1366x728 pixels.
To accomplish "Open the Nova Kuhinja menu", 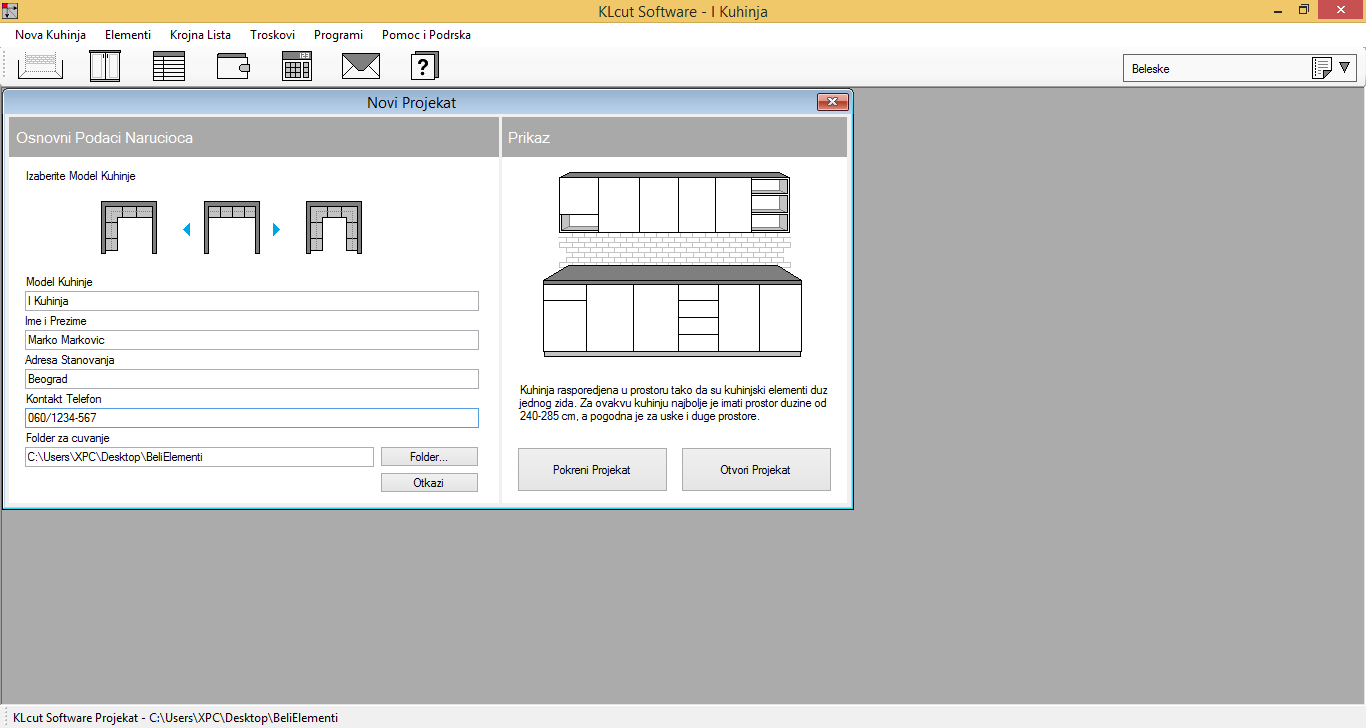I will pyautogui.click(x=51, y=35).
